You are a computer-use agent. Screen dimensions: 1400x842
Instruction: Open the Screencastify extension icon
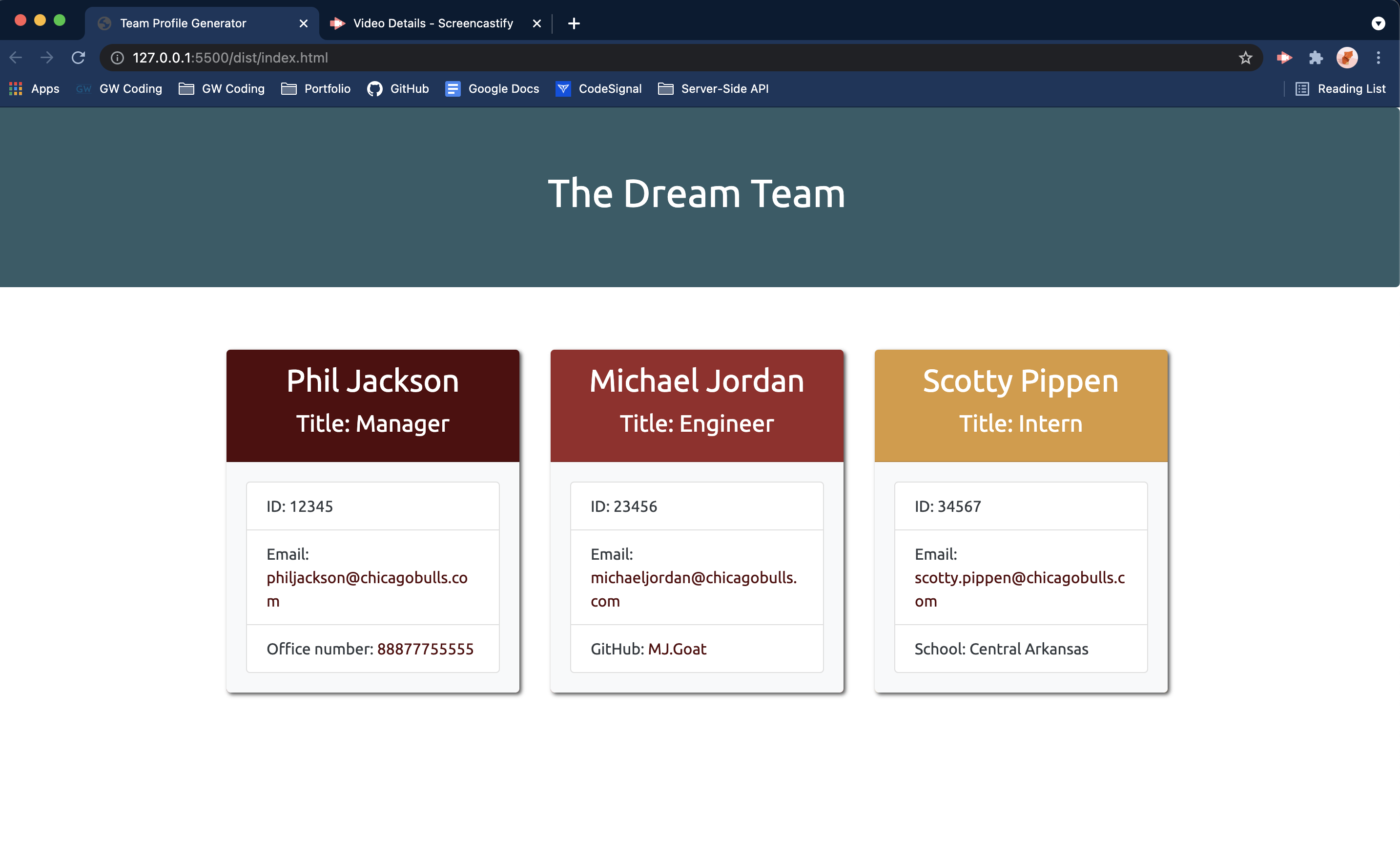pyautogui.click(x=1284, y=57)
